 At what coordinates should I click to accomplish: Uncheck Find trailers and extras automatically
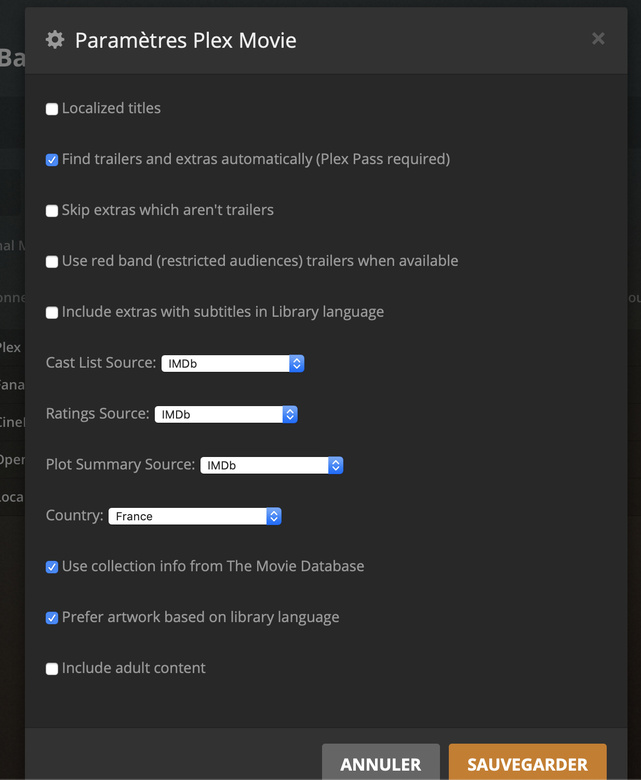[52, 160]
